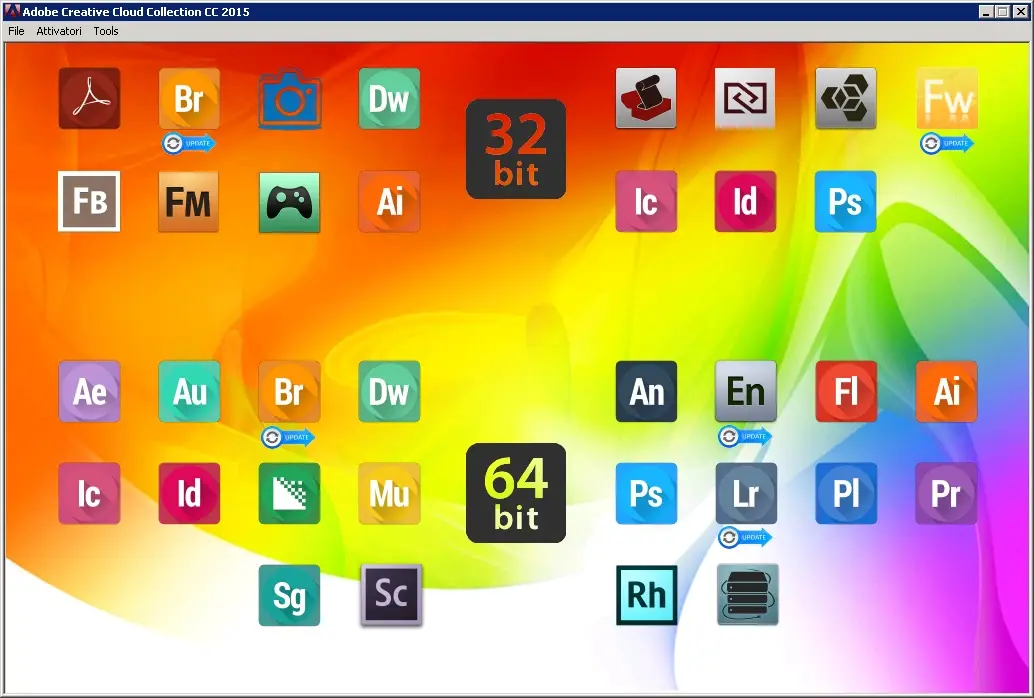Maximize the Adobe Collection window

1002,12
